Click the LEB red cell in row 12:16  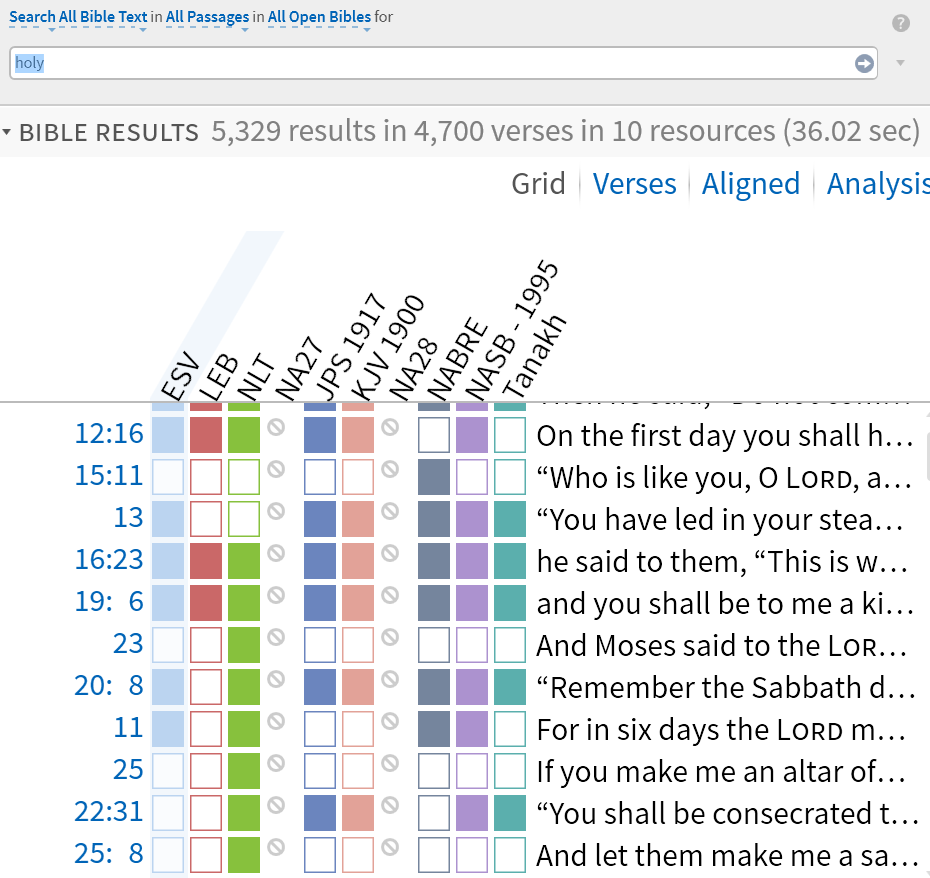click(206, 434)
